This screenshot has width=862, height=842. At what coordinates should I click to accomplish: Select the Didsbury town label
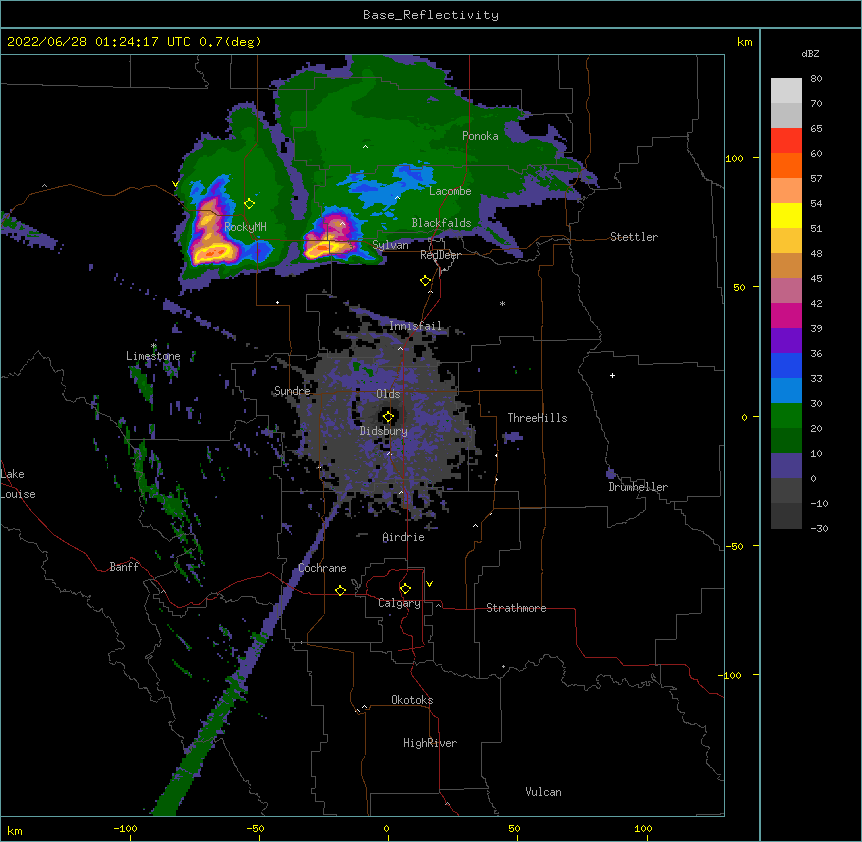click(384, 431)
